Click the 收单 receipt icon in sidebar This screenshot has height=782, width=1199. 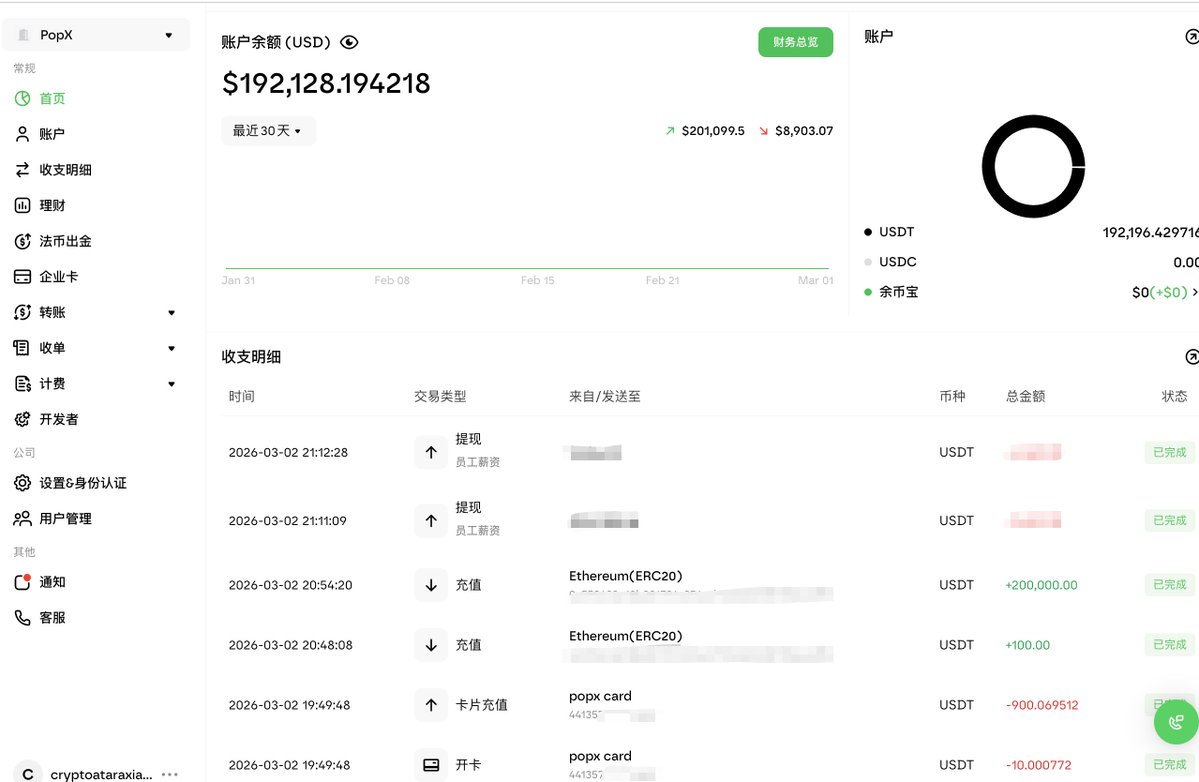22,348
